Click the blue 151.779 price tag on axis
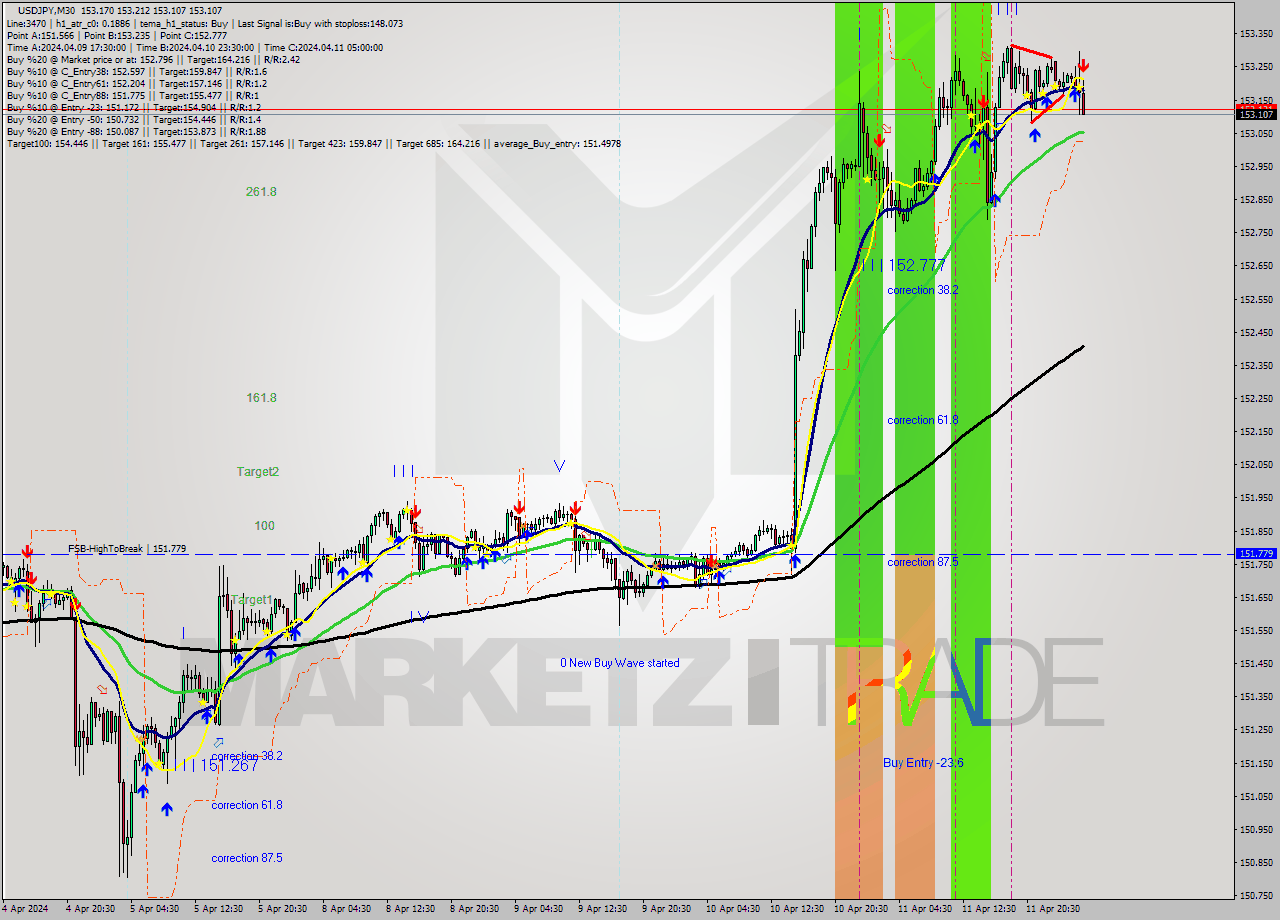Screen dimensions: 1280x920 click(x=1256, y=553)
